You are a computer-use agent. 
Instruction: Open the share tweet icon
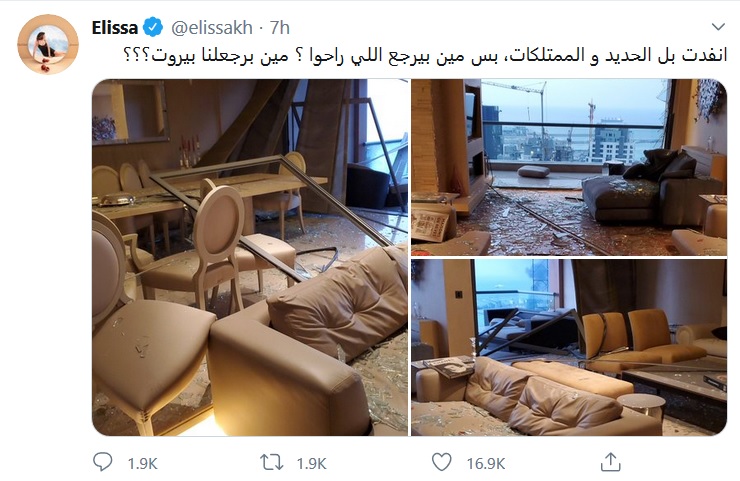(x=610, y=462)
